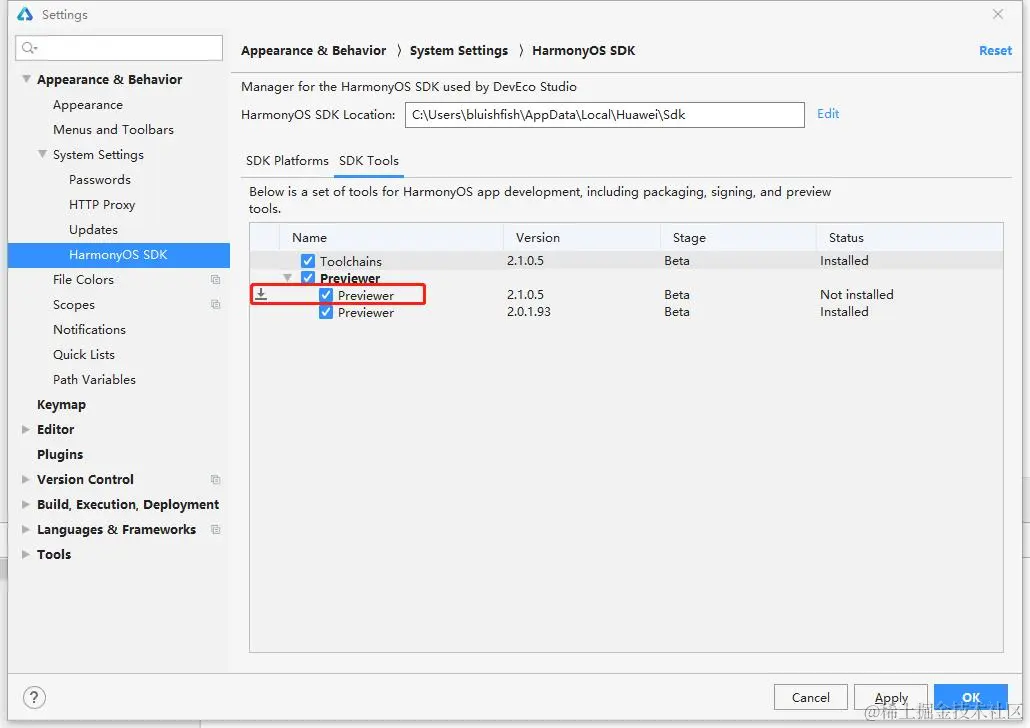This screenshot has width=1030, height=728.
Task: Expand Build, Execution, Deployment arrow
Action: 26,504
